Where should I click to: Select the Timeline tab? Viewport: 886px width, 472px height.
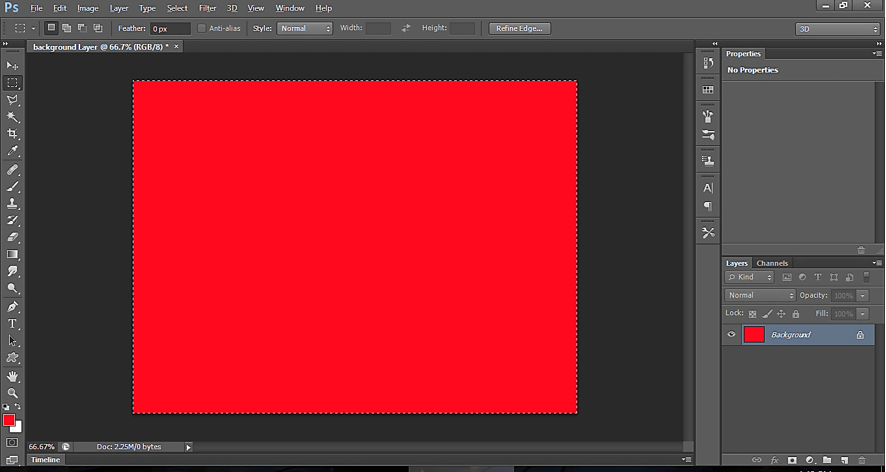45,460
